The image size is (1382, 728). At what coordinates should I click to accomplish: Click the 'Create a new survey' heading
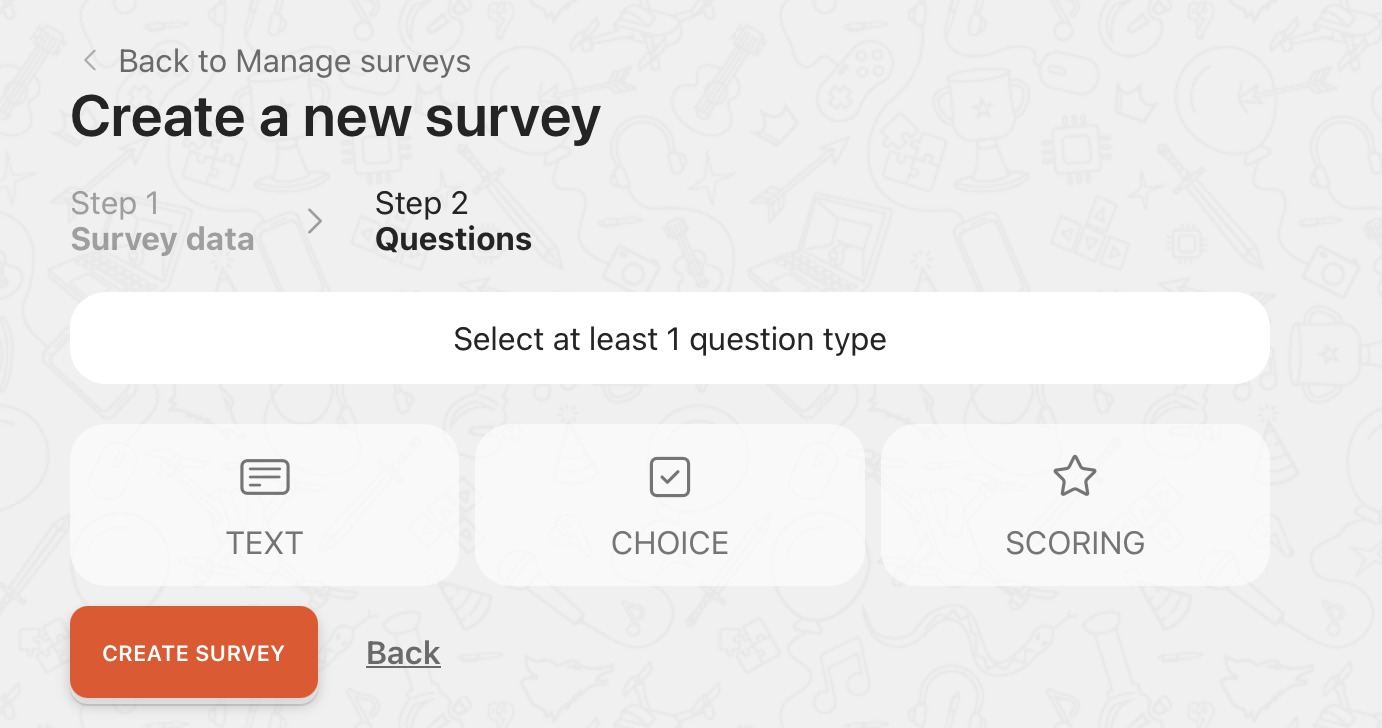tap(336, 117)
